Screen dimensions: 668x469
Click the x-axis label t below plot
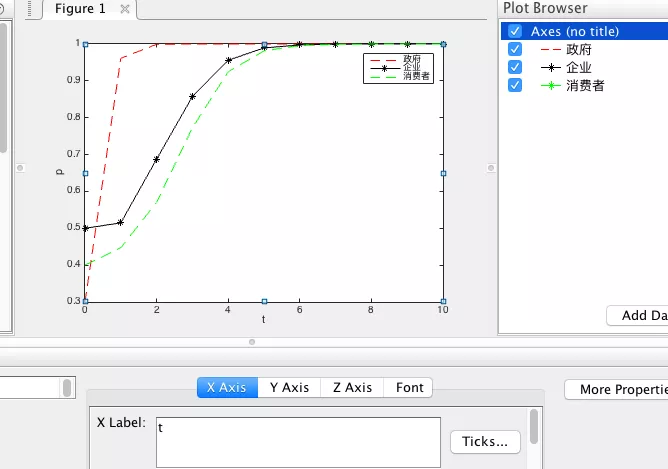tap(264, 319)
